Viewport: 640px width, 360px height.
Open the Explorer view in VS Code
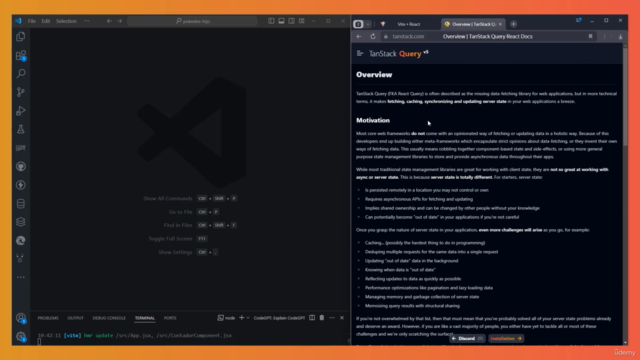[20, 37]
